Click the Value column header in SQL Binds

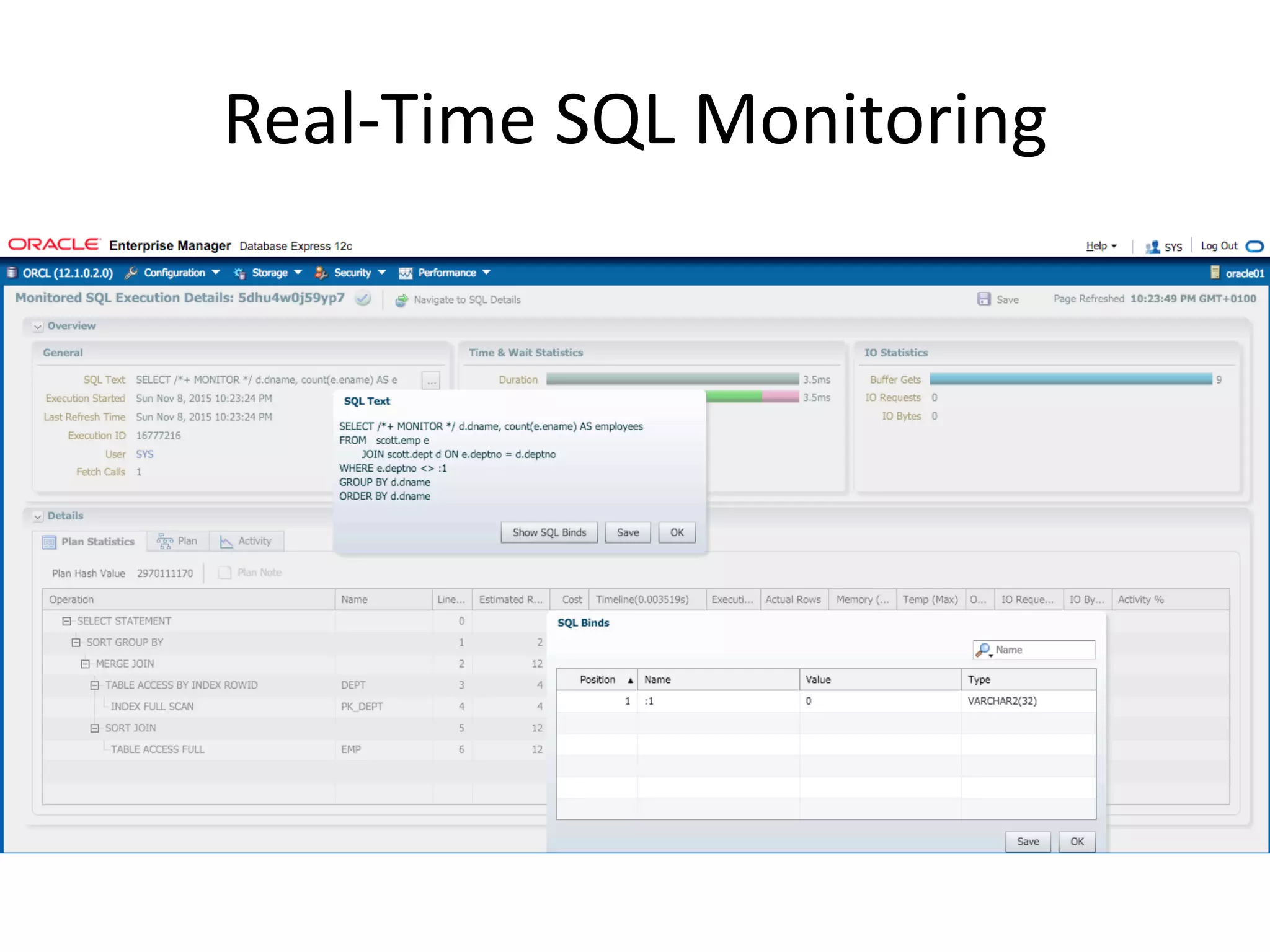point(880,680)
